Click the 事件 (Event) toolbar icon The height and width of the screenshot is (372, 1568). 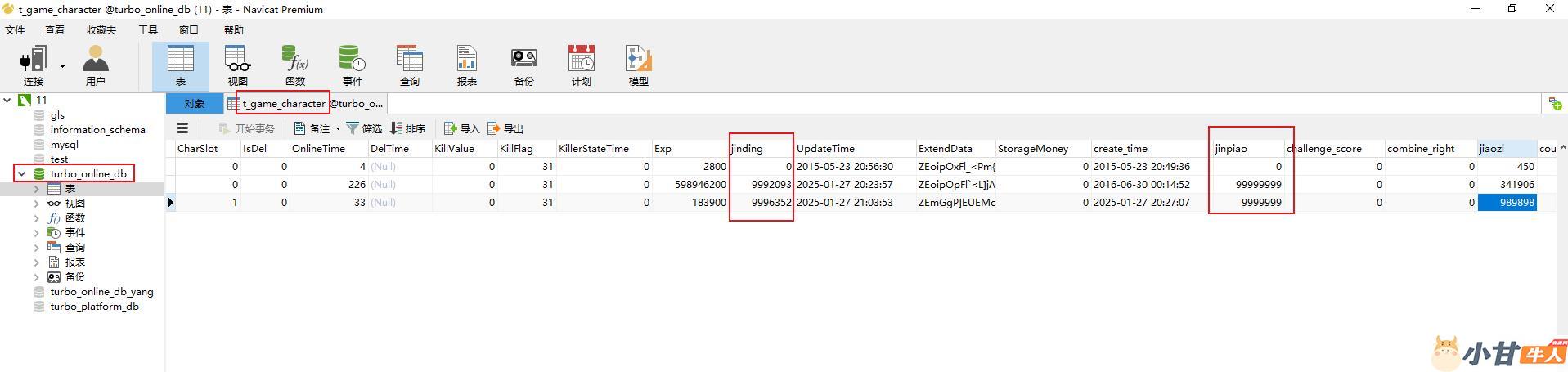[x=353, y=65]
